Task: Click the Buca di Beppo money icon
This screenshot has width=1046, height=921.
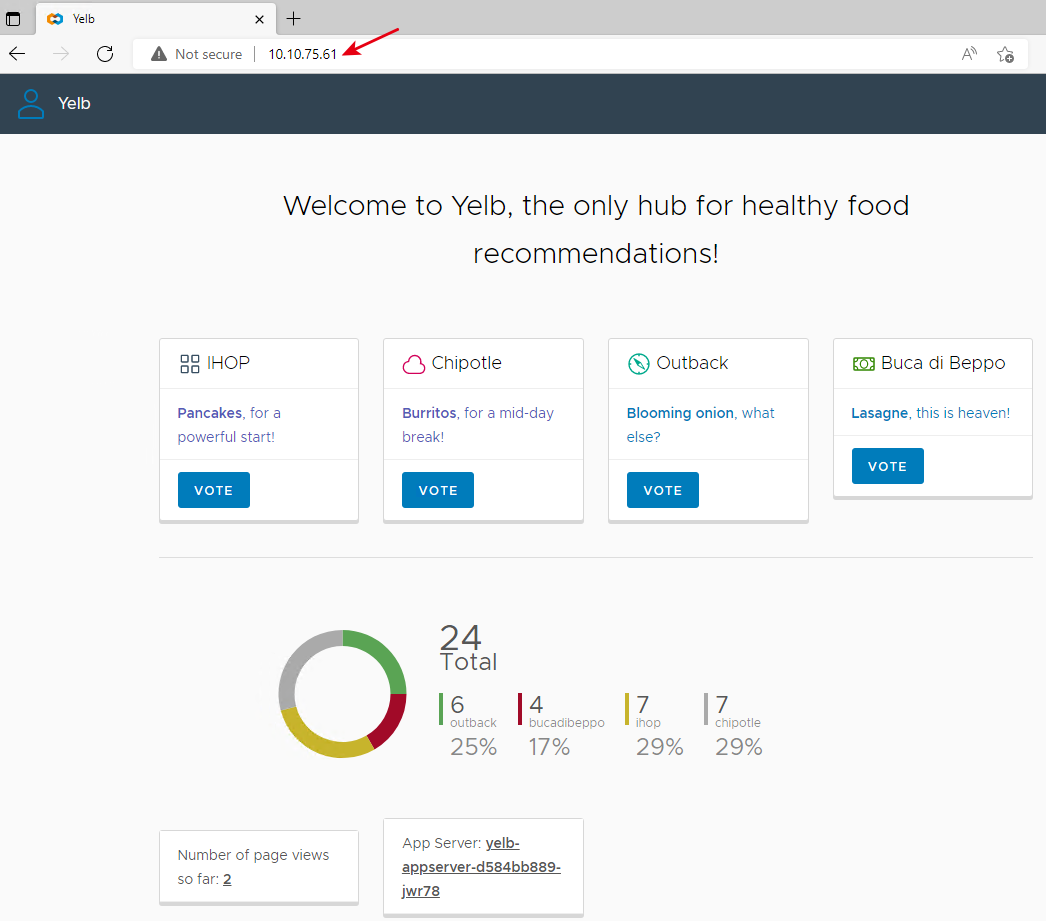Action: tap(864, 364)
